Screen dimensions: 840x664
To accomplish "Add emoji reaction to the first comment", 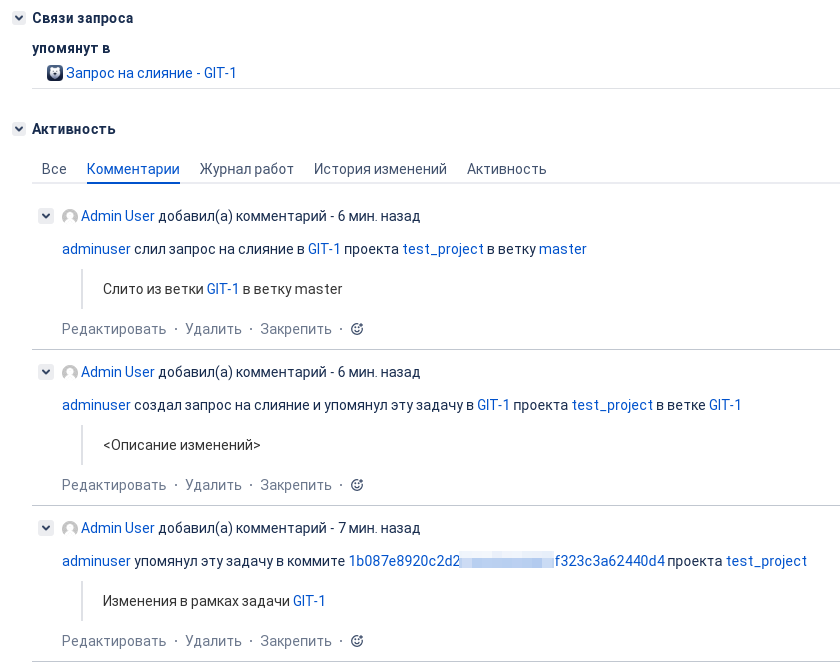I will pyautogui.click(x=357, y=328).
